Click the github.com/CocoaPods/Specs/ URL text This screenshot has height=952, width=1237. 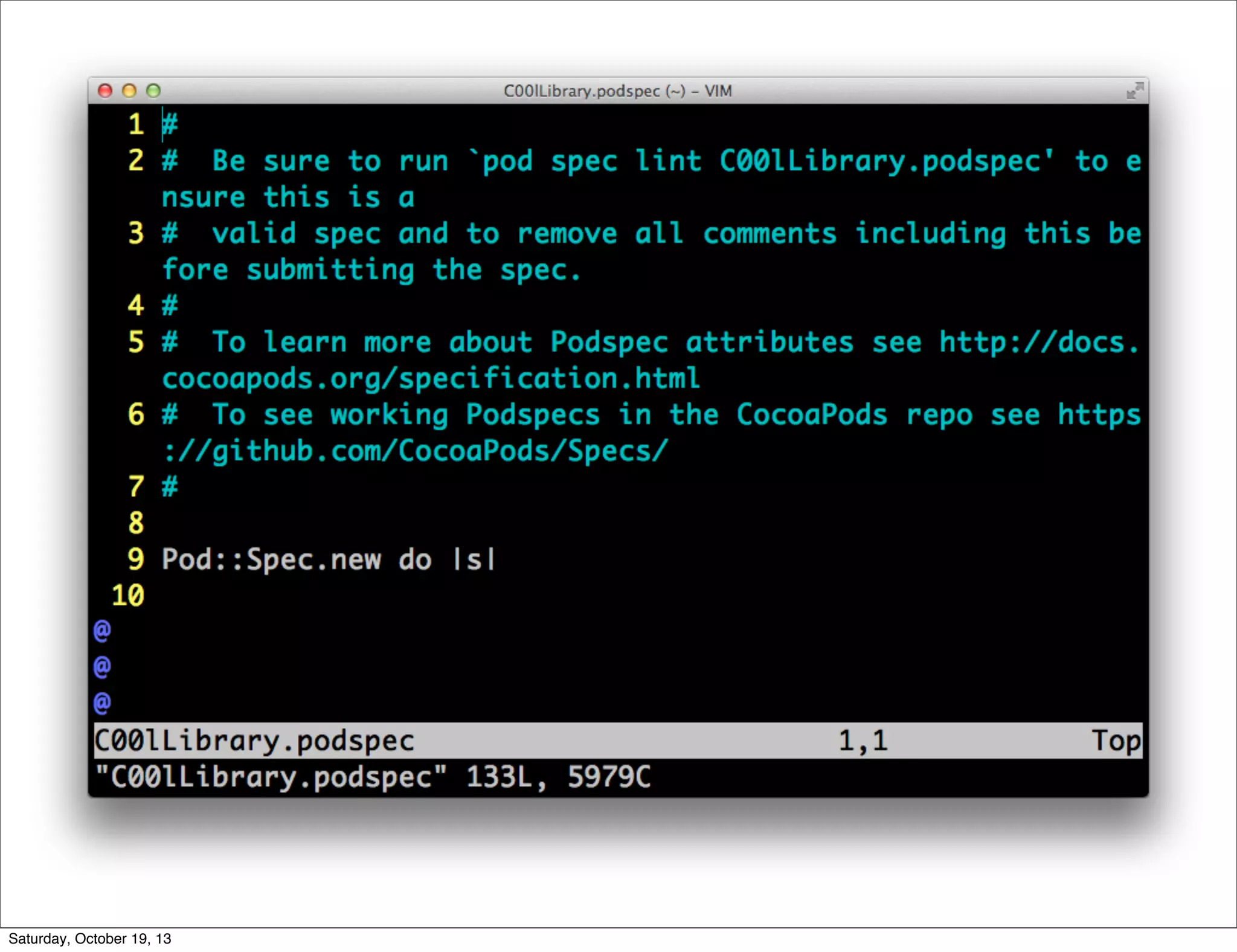tap(415, 451)
